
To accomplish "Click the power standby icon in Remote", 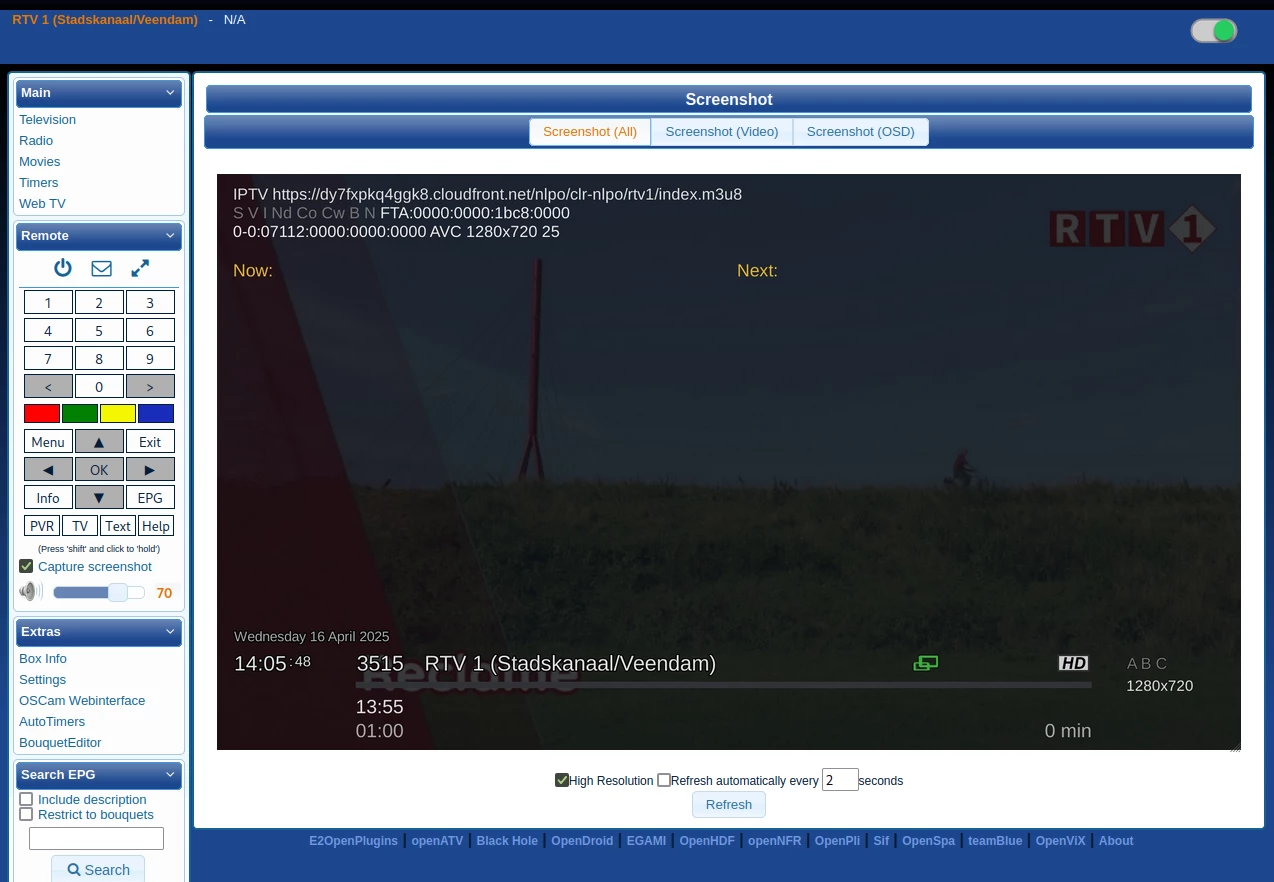I will click(63, 268).
